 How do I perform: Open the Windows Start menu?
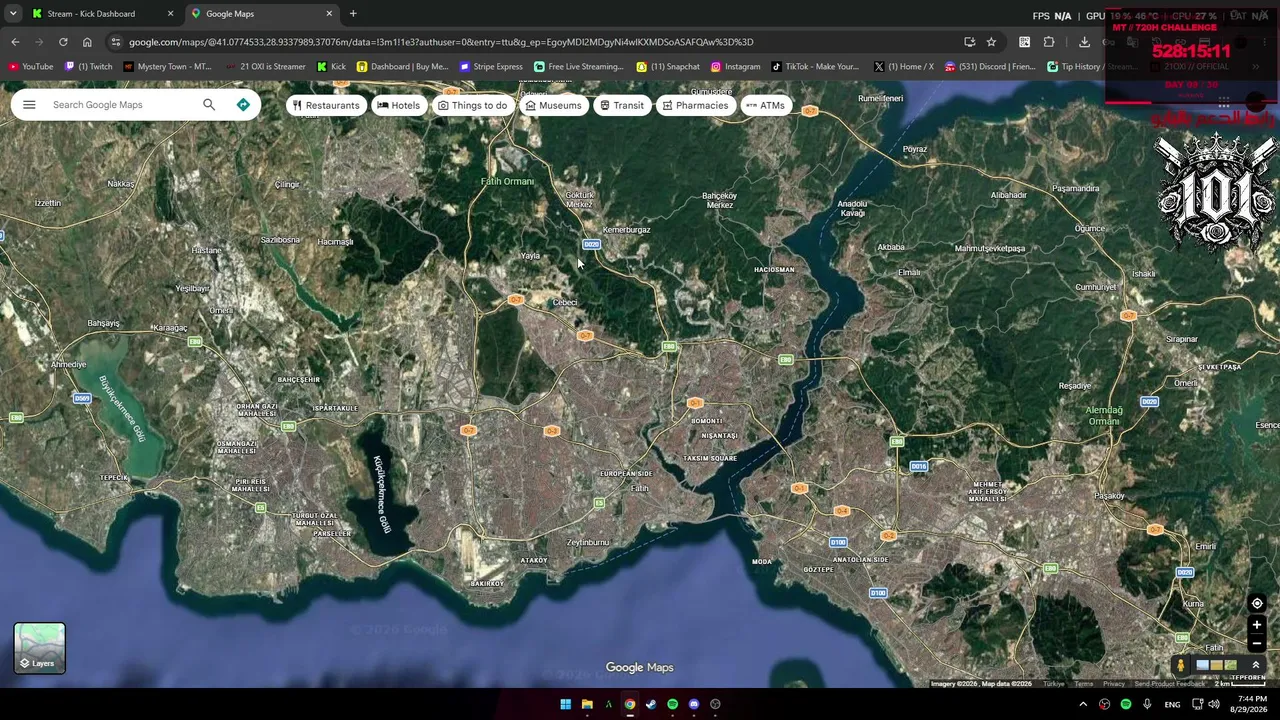coord(565,704)
